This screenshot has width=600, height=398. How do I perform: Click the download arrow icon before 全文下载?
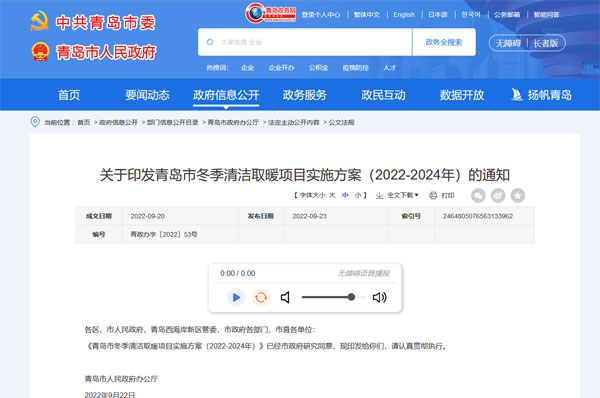coord(379,196)
